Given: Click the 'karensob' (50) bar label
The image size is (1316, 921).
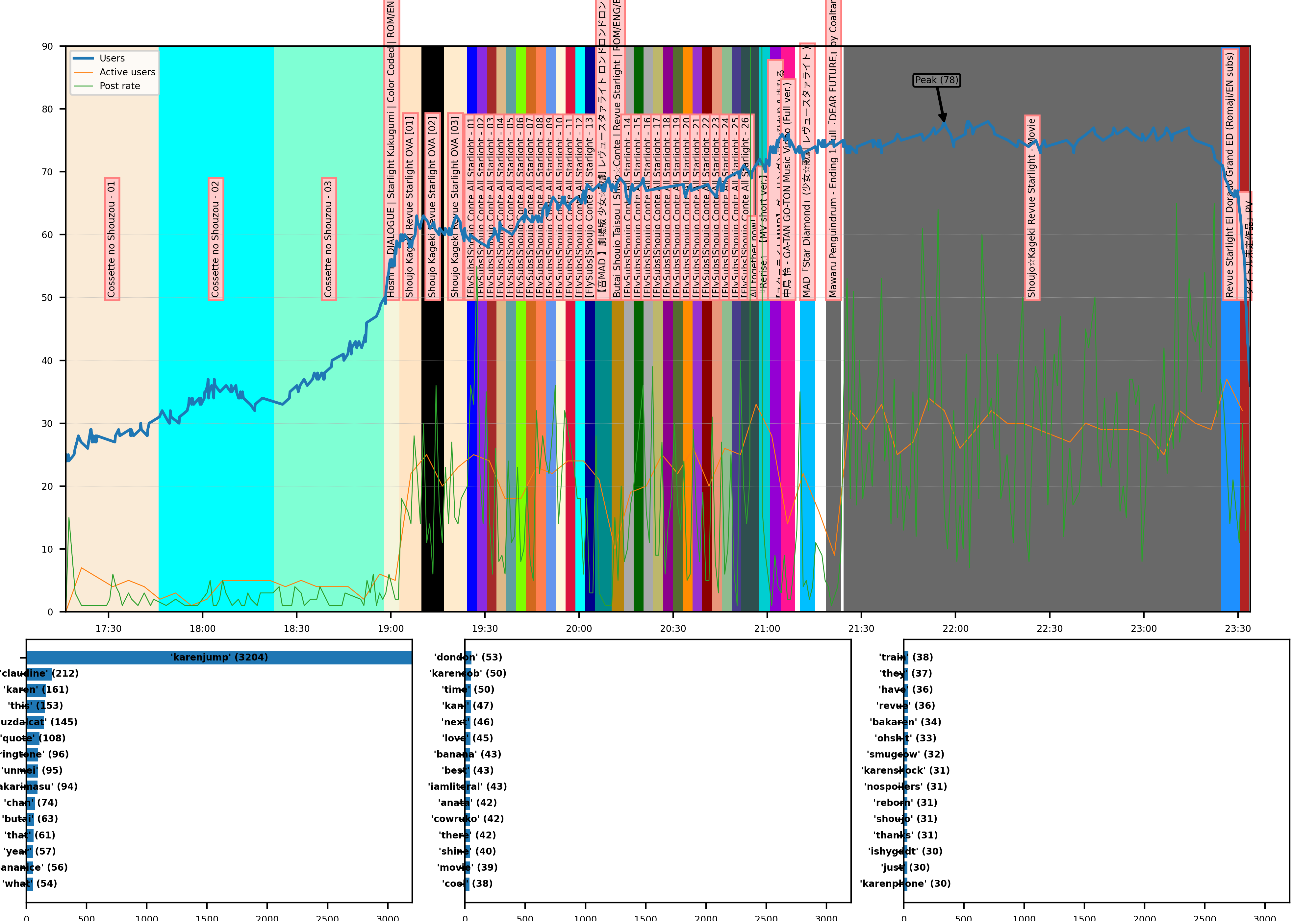Looking at the screenshot, I should coord(468,673).
